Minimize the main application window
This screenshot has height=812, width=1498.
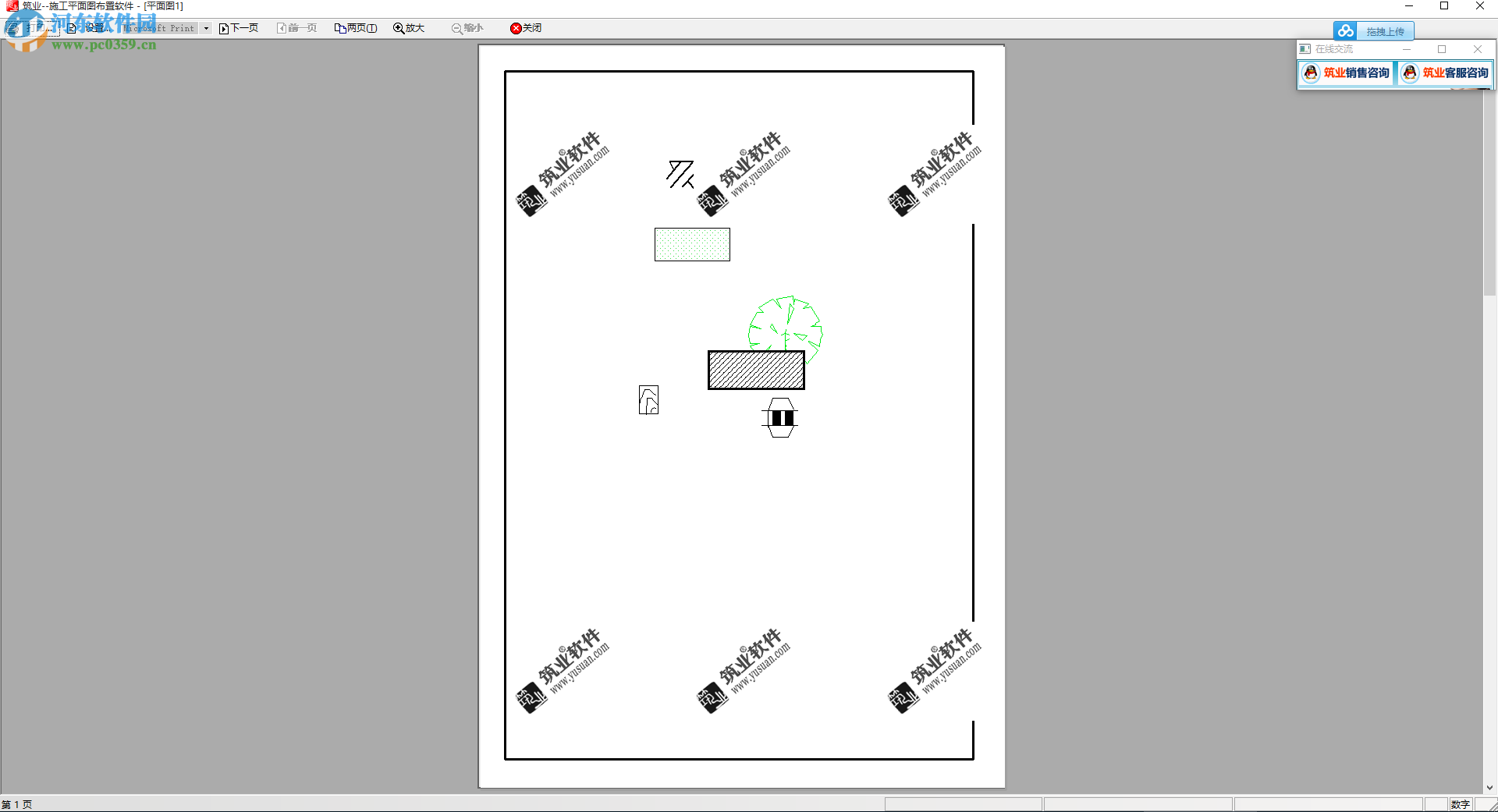[x=1409, y=6]
